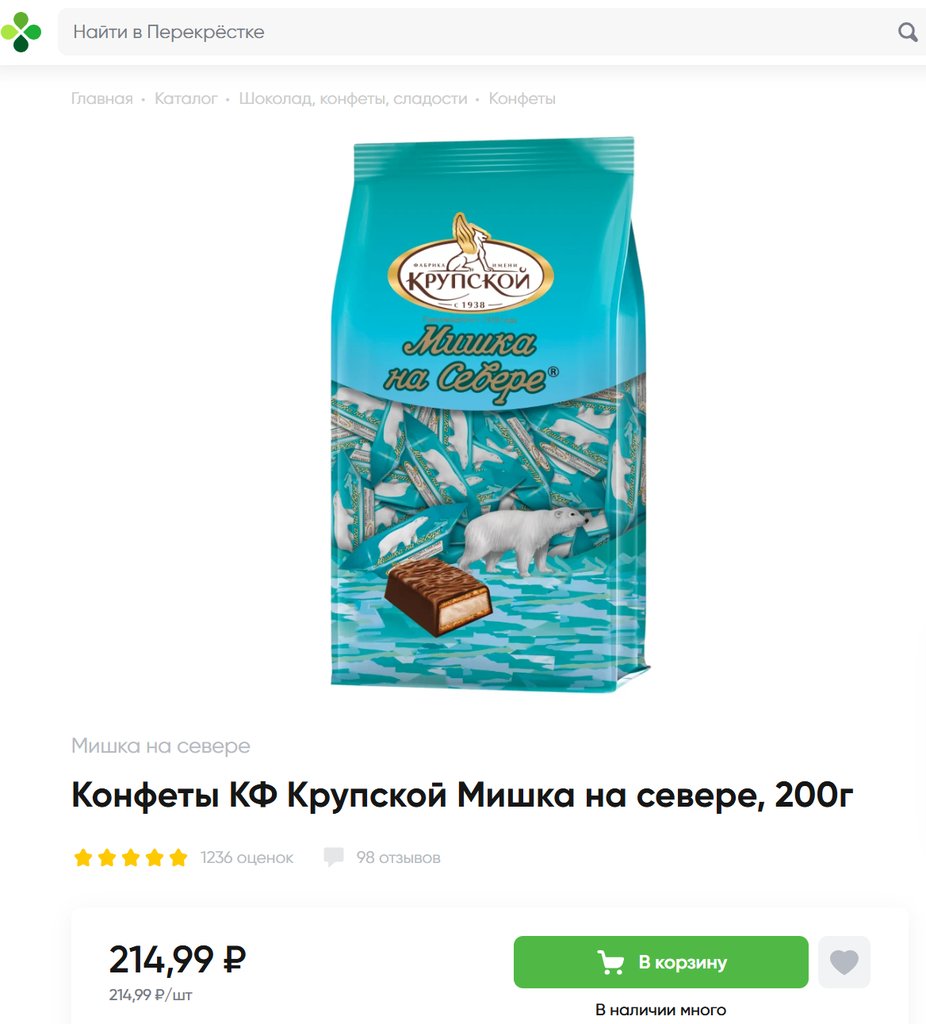Click the cart icon in the green button
The width and height of the screenshot is (926, 1024).
pyautogui.click(x=610, y=962)
